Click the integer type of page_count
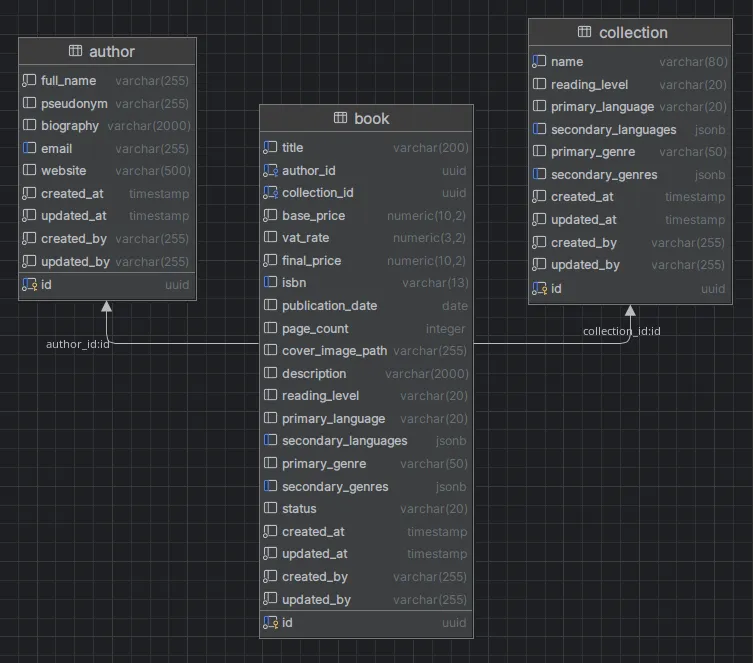Screen dimensions: 753x663 (x=445, y=328)
